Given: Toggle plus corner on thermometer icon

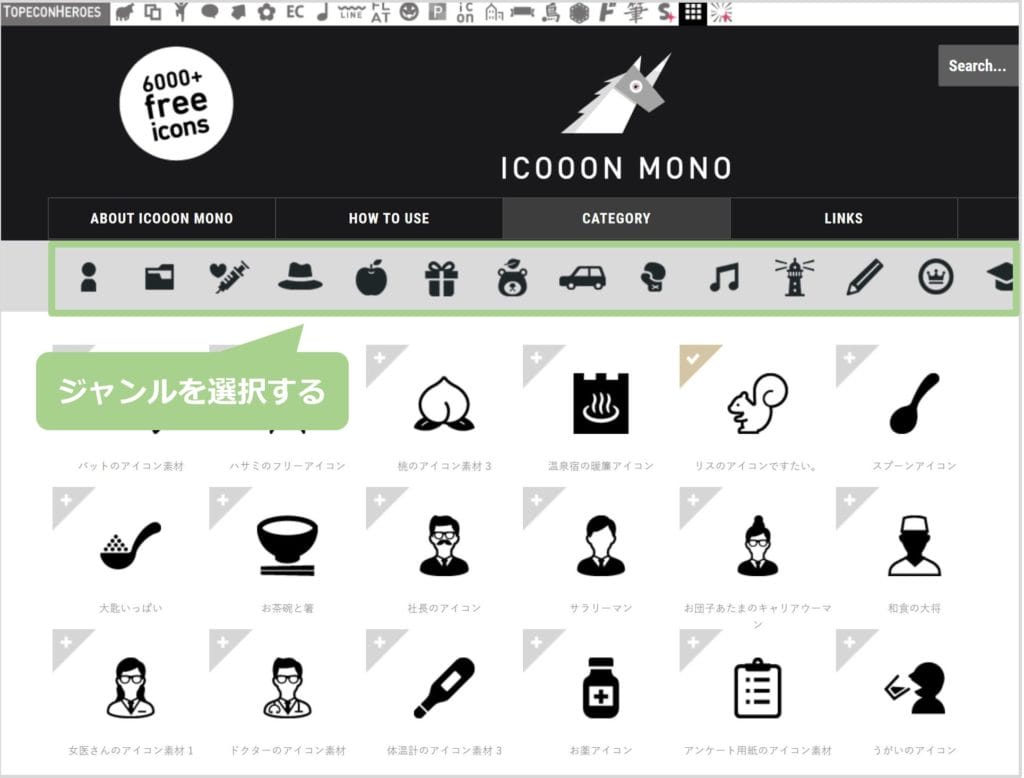Looking at the screenshot, I should click(381, 644).
